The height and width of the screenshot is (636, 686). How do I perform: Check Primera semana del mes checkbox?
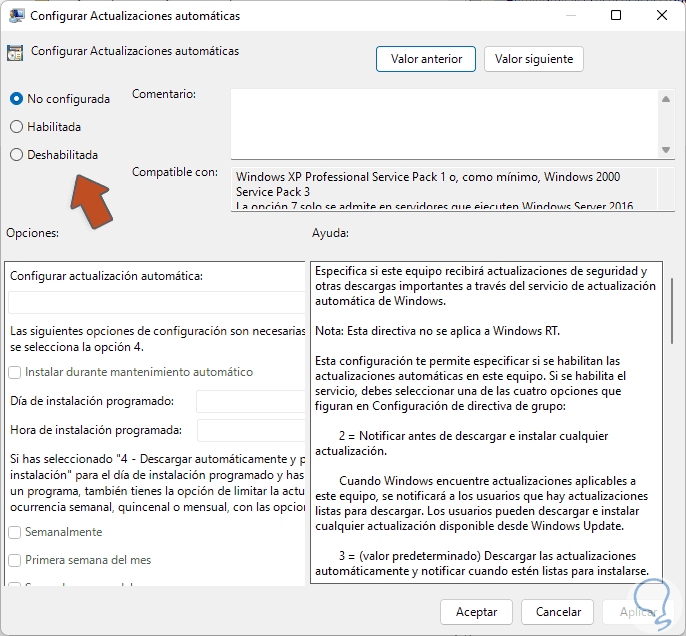14,560
